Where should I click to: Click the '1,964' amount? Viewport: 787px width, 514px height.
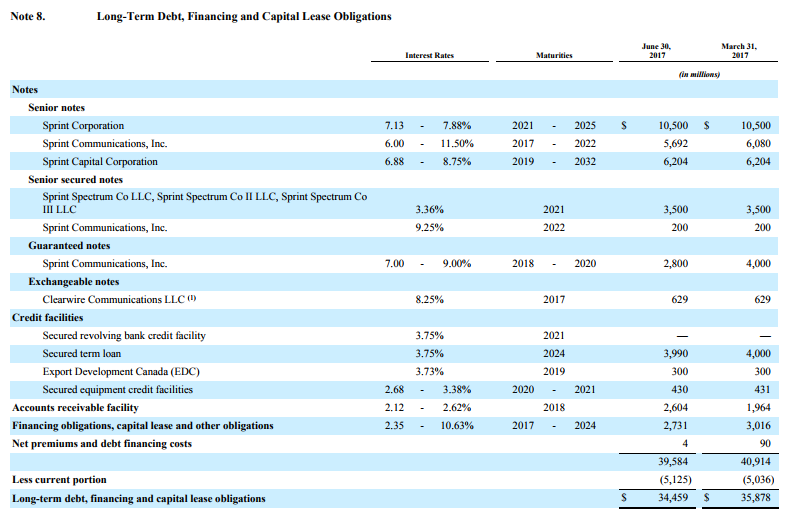click(x=758, y=408)
